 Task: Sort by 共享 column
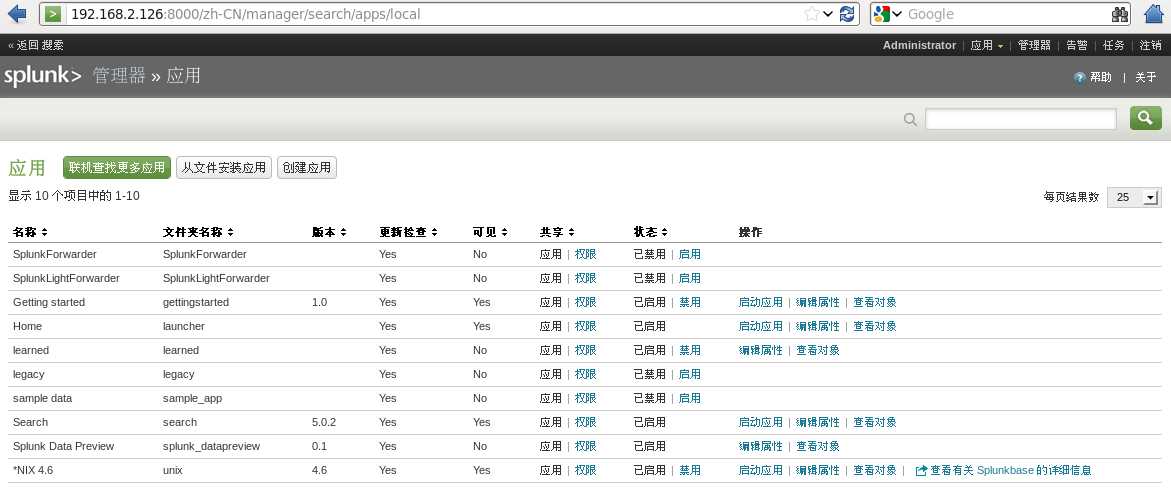tap(557, 232)
